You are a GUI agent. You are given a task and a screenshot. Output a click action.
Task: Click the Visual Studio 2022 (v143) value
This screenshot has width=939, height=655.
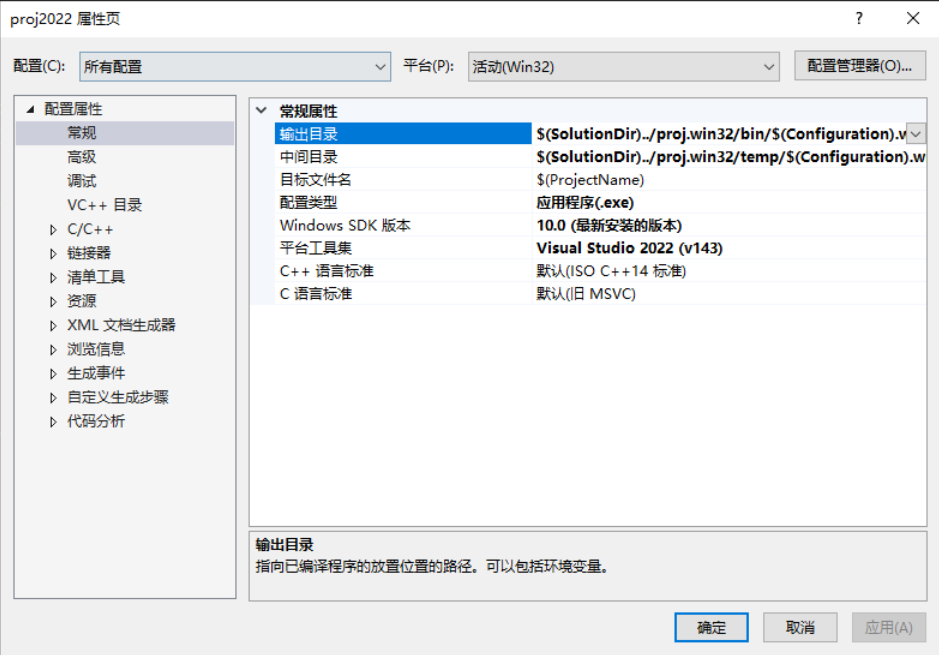tap(629, 248)
